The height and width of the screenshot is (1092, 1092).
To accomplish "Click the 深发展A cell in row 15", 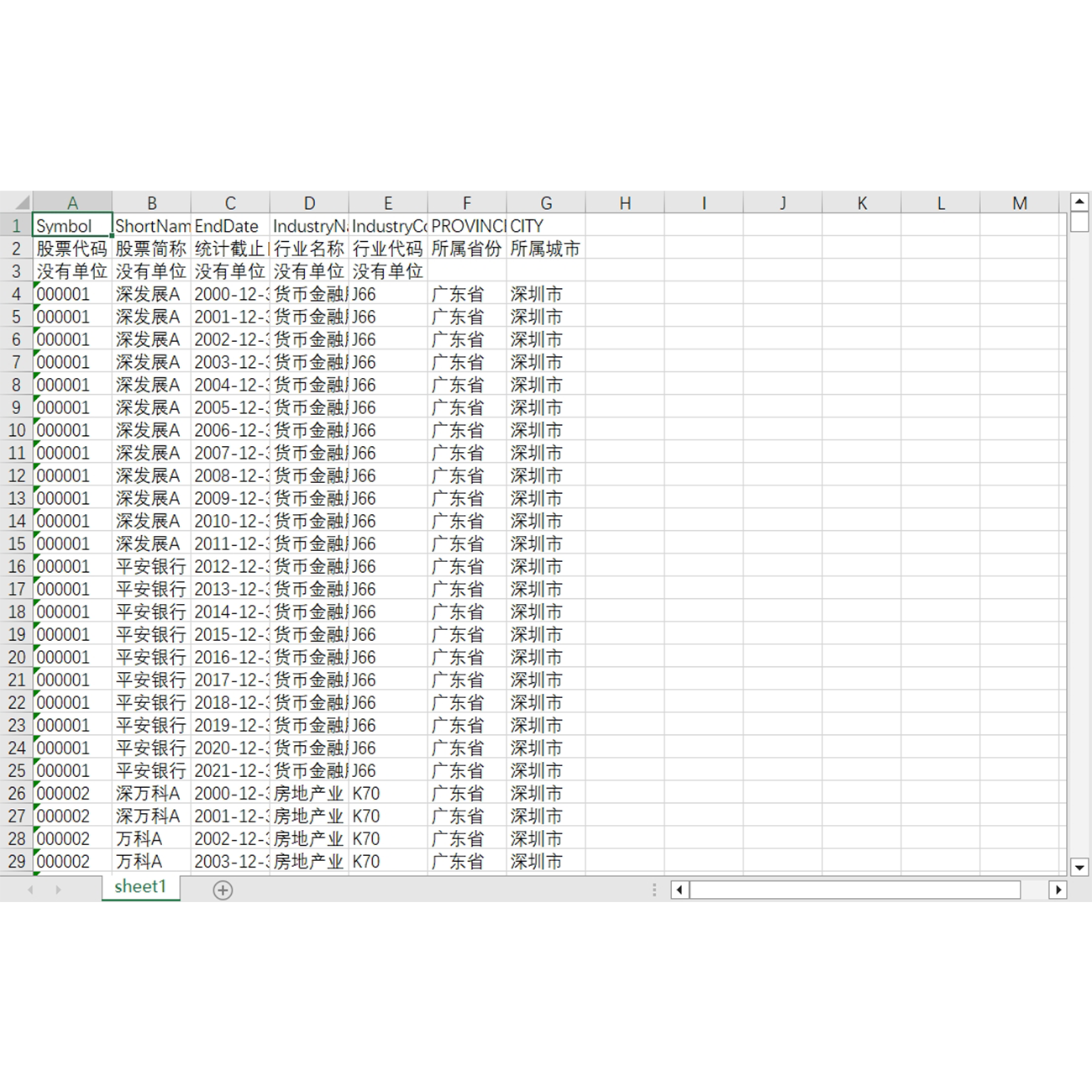I will [x=151, y=543].
